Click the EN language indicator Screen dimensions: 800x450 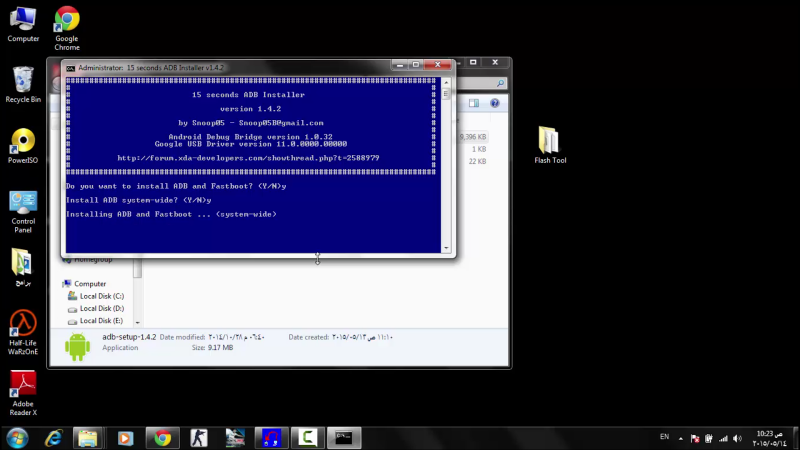coord(664,437)
